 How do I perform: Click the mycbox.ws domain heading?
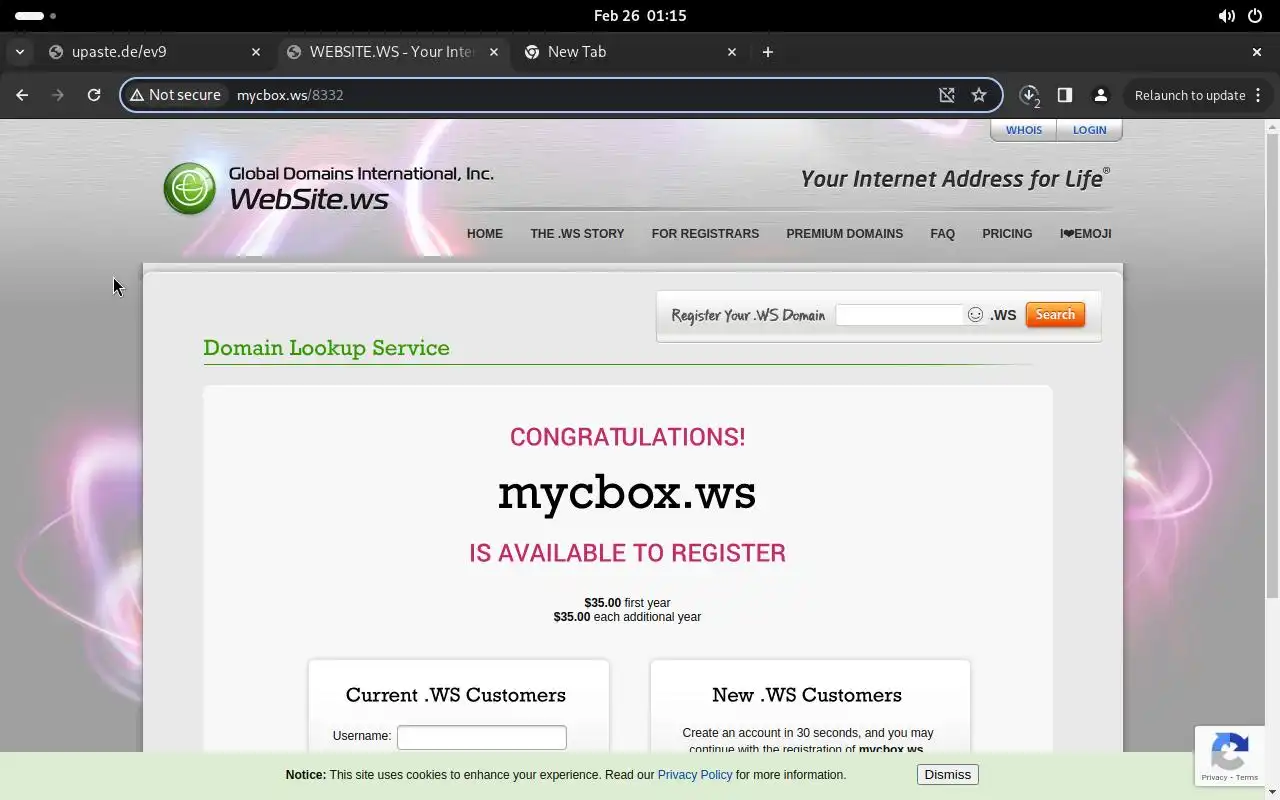(627, 493)
